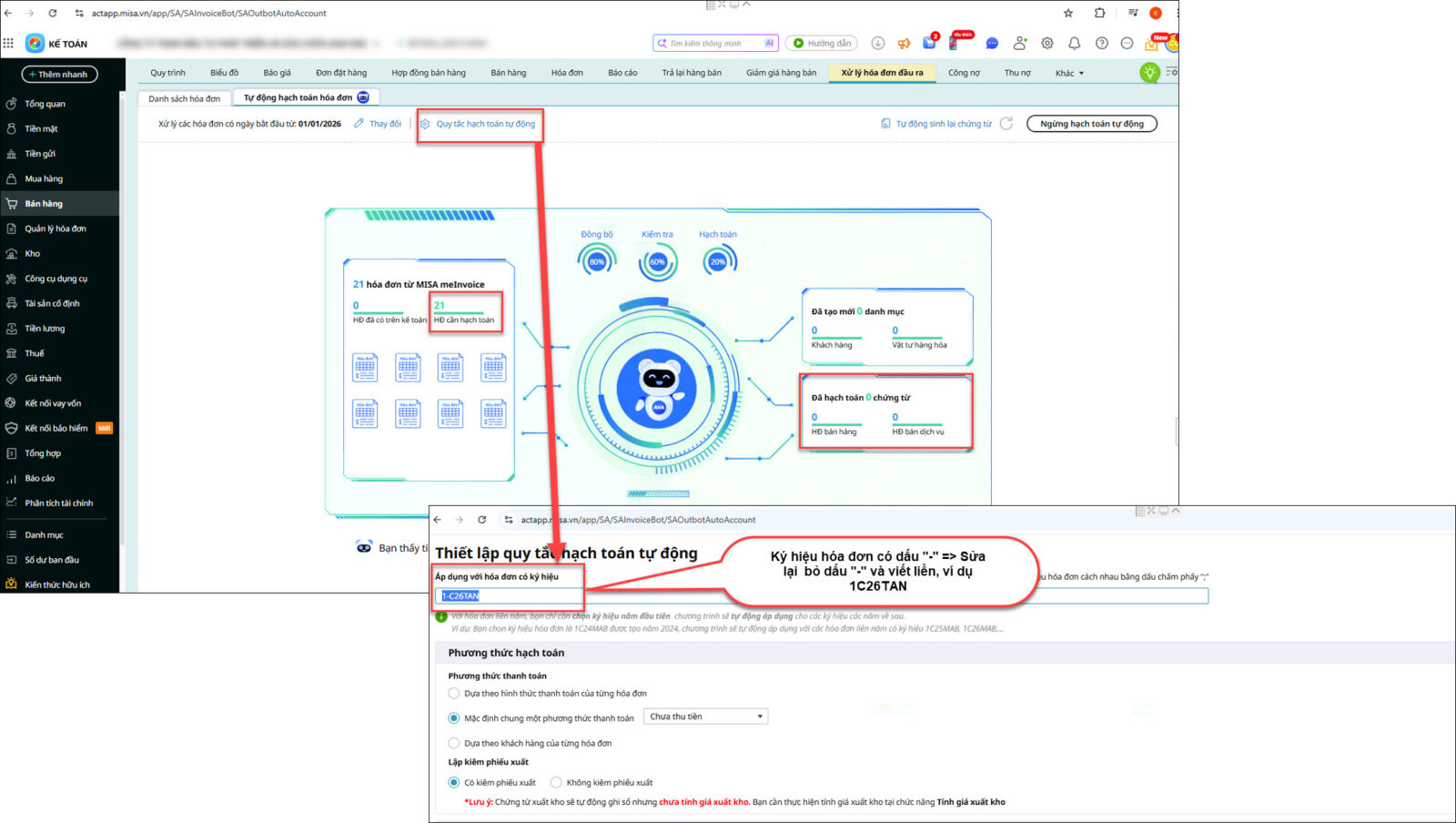
Task: Select 'Dựa theo khách hàng của từng hóa đơn'
Action: click(x=454, y=744)
